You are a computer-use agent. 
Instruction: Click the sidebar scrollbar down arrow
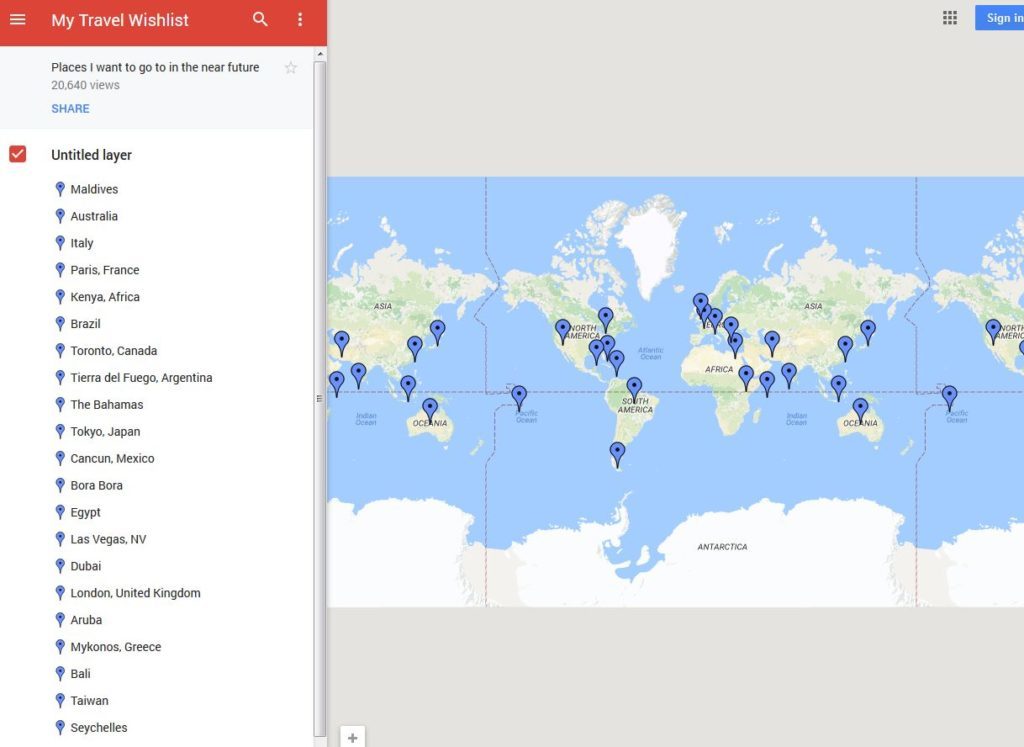tap(320, 740)
